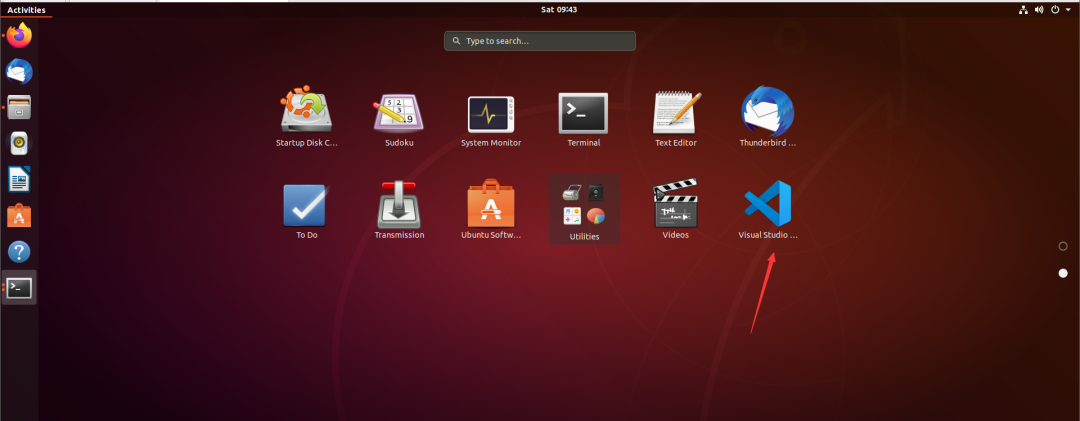Select second app grid page indicator
The image size is (1080, 421).
(1063, 273)
